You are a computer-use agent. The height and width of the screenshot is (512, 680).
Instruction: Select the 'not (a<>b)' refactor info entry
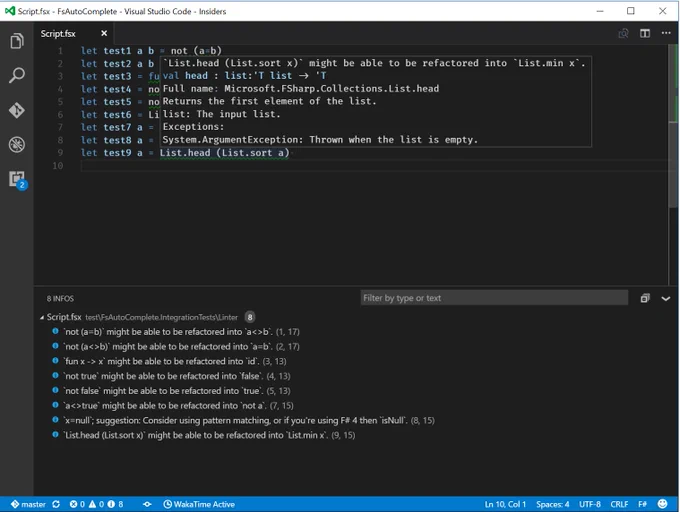click(x=181, y=346)
